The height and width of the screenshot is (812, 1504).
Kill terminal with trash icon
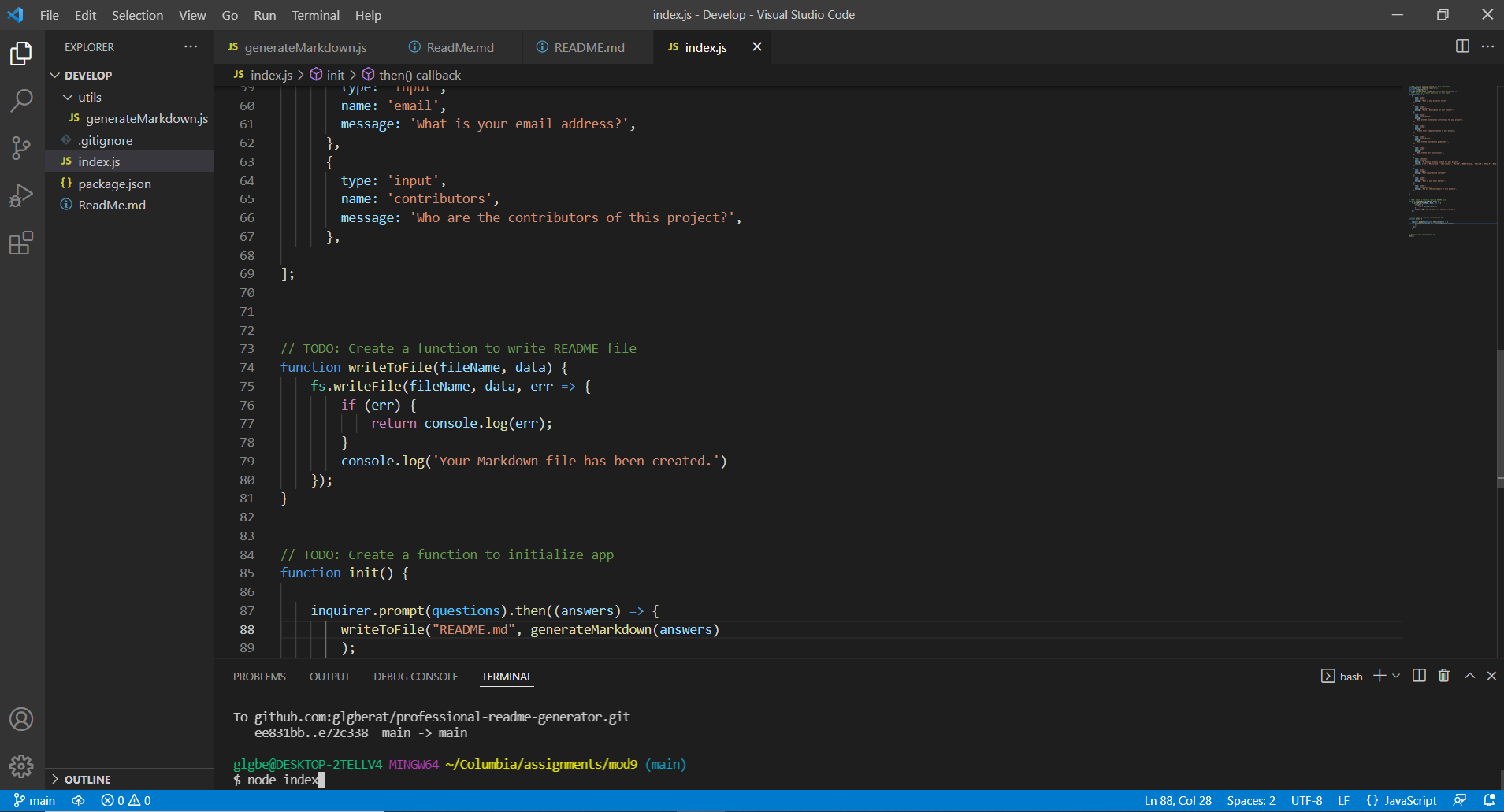tap(1443, 676)
